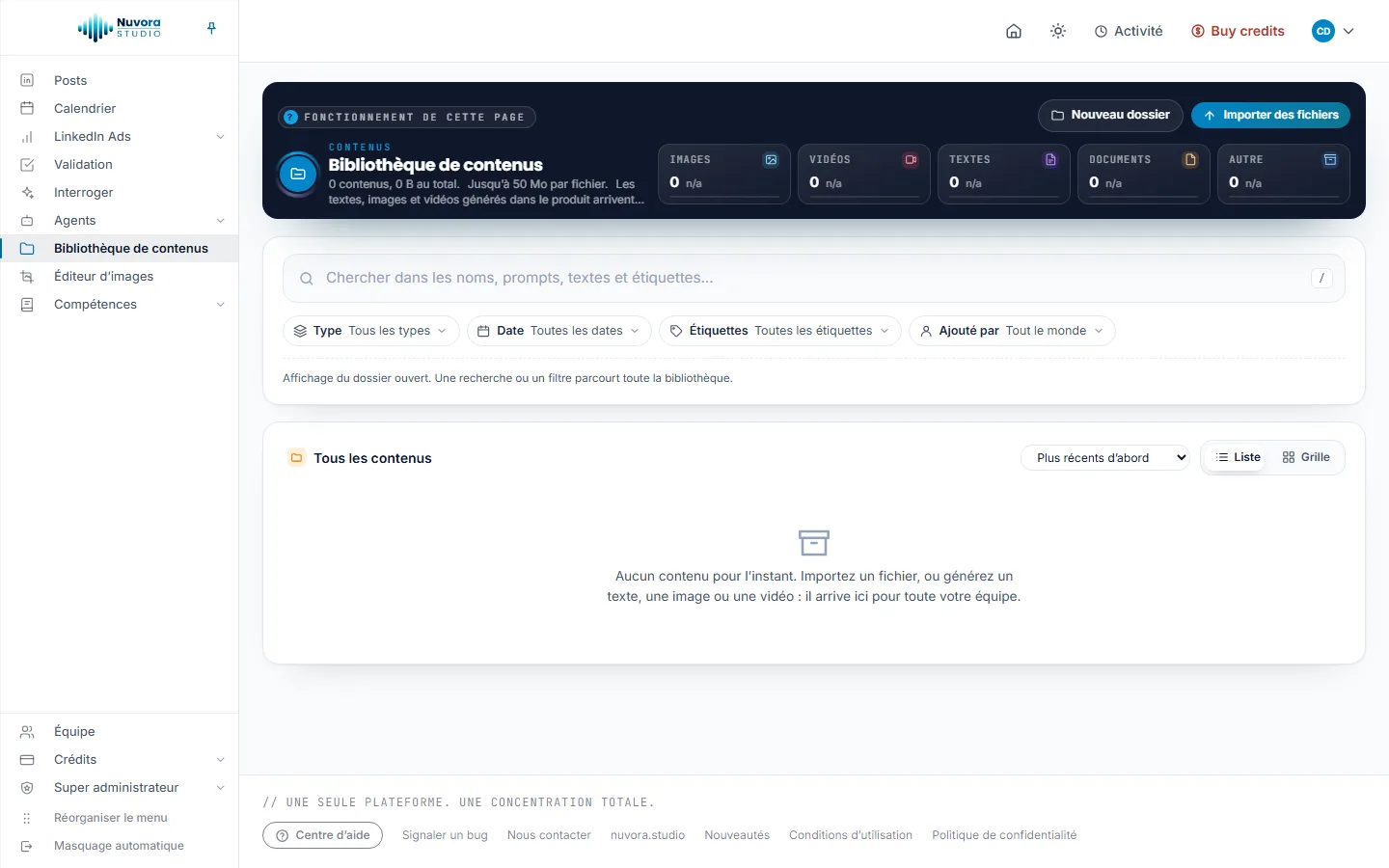Click the LinkedIn Ads bar chart icon
The image size is (1389, 868).
(27, 136)
